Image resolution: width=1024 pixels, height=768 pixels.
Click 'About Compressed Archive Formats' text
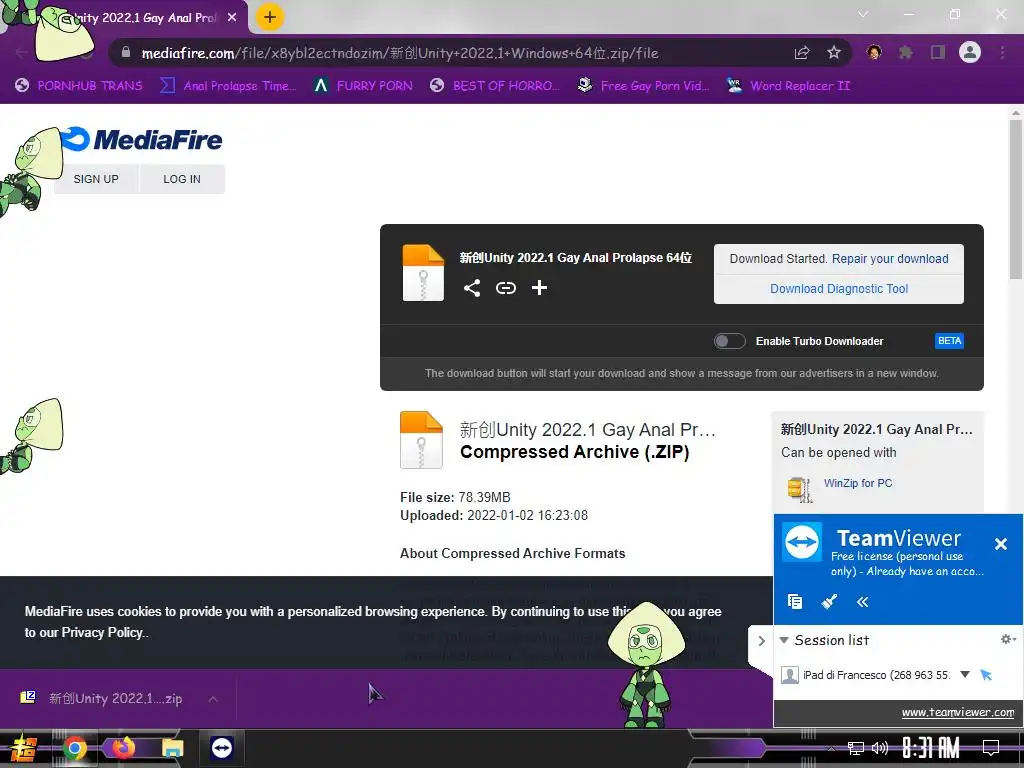point(513,553)
